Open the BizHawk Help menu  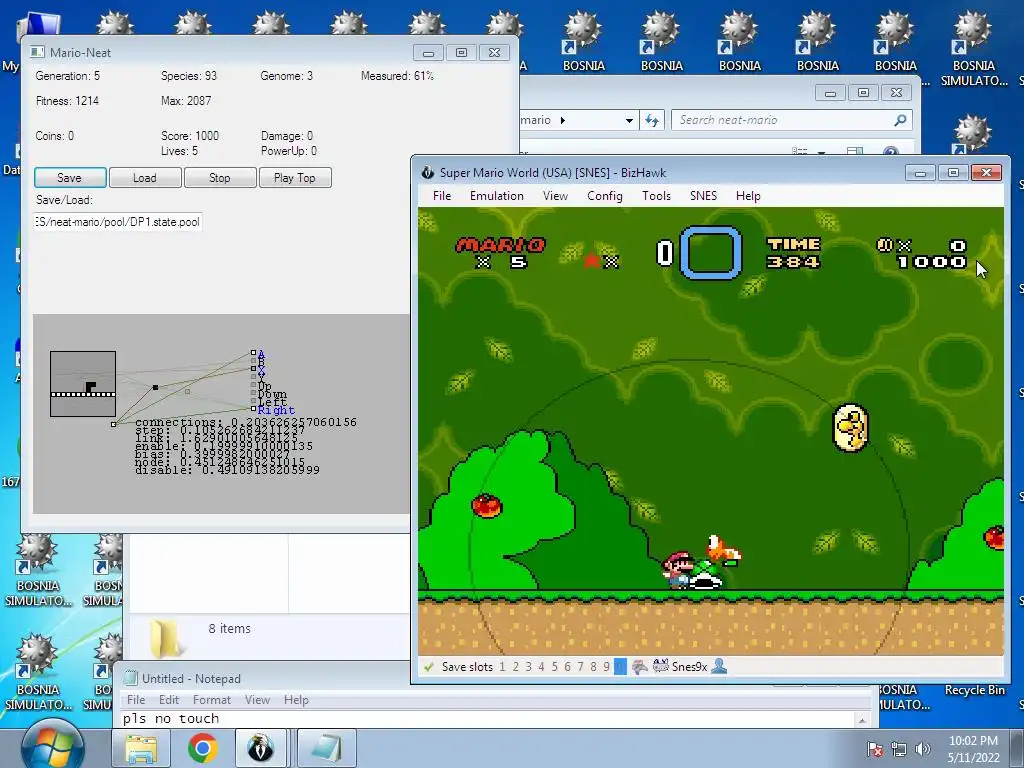pos(748,196)
